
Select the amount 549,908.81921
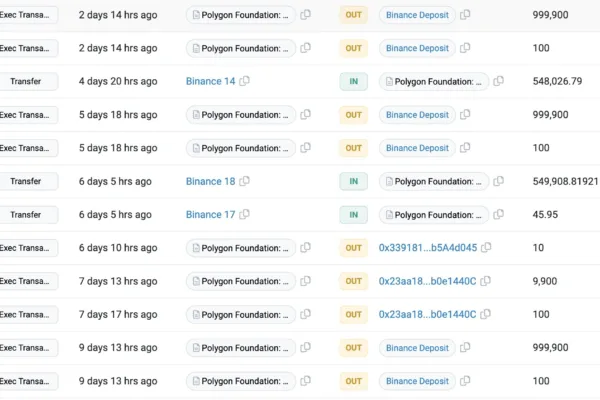click(x=566, y=181)
